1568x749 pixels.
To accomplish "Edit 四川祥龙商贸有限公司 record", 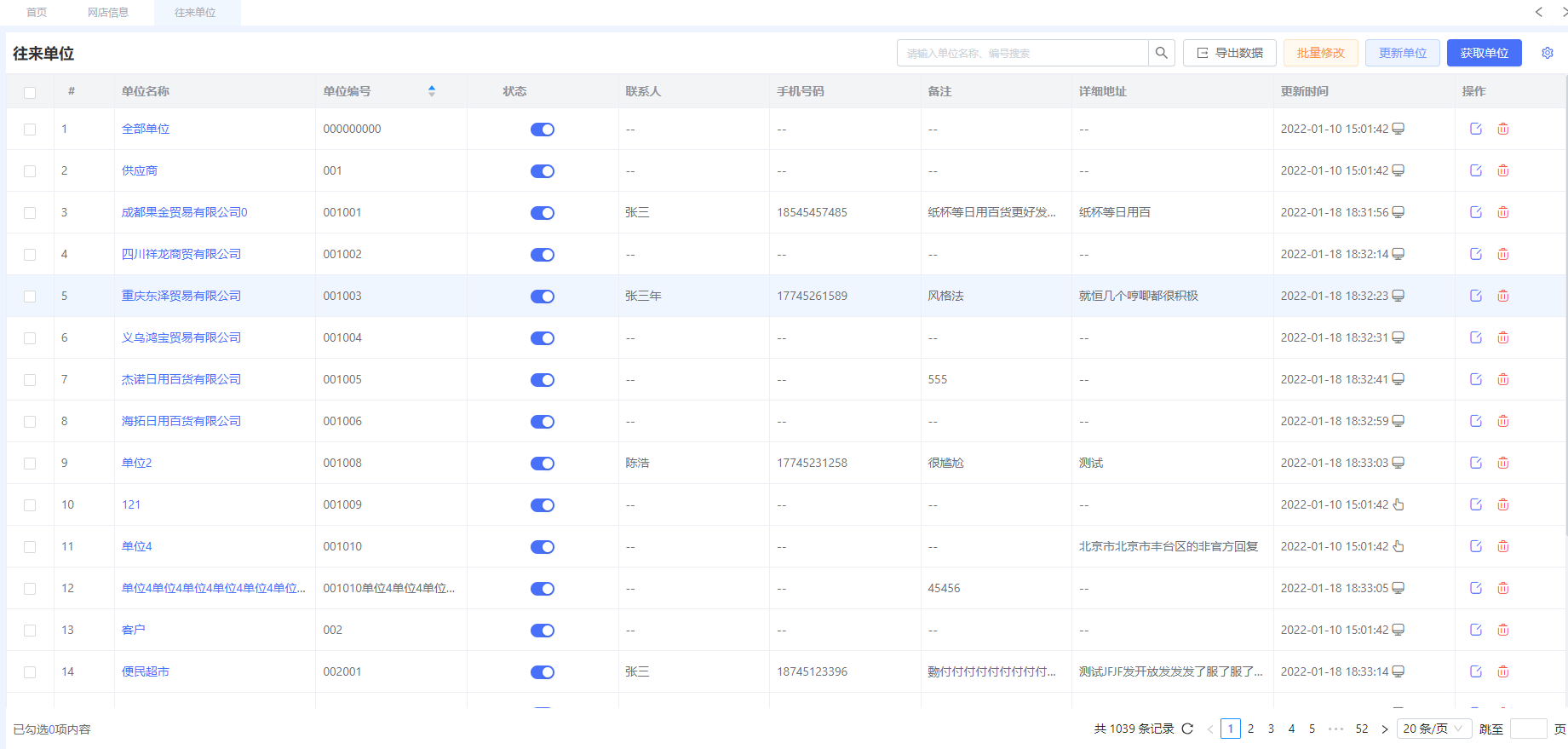I will pos(1476,254).
